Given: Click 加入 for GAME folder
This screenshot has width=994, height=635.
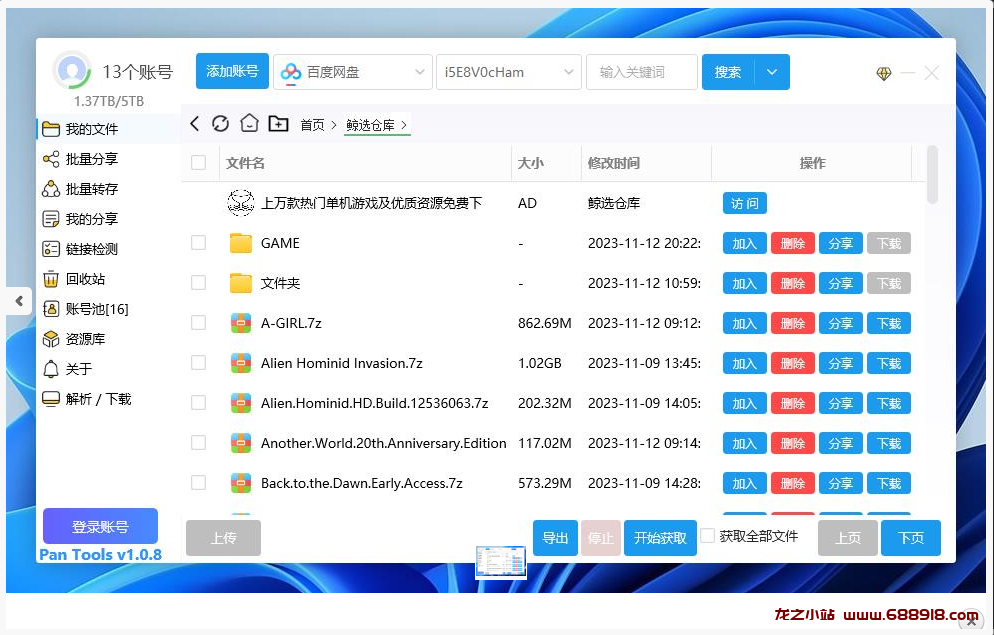Looking at the screenshot, I should pos(745,243).
